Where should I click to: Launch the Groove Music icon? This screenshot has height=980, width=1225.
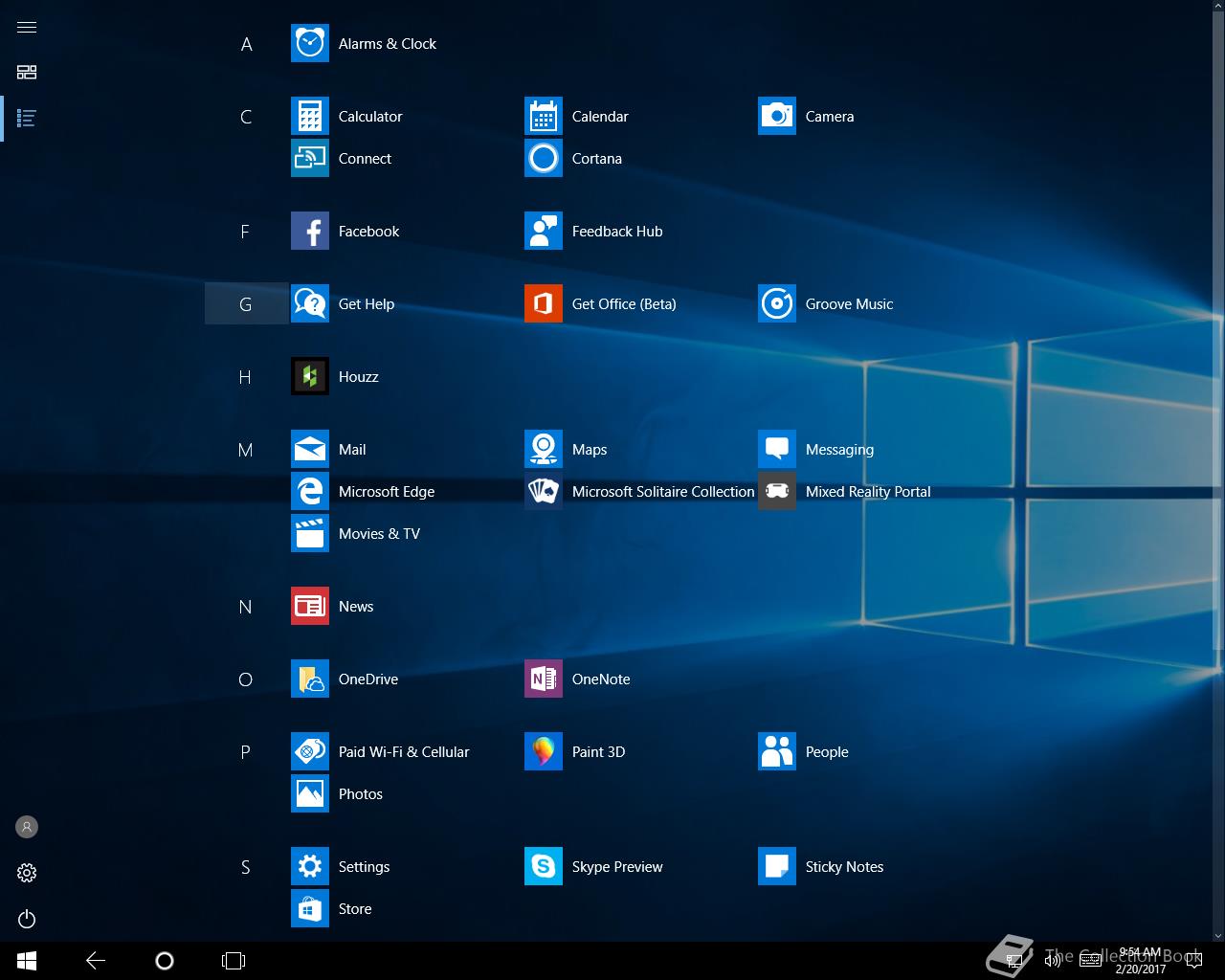(777, 303)
